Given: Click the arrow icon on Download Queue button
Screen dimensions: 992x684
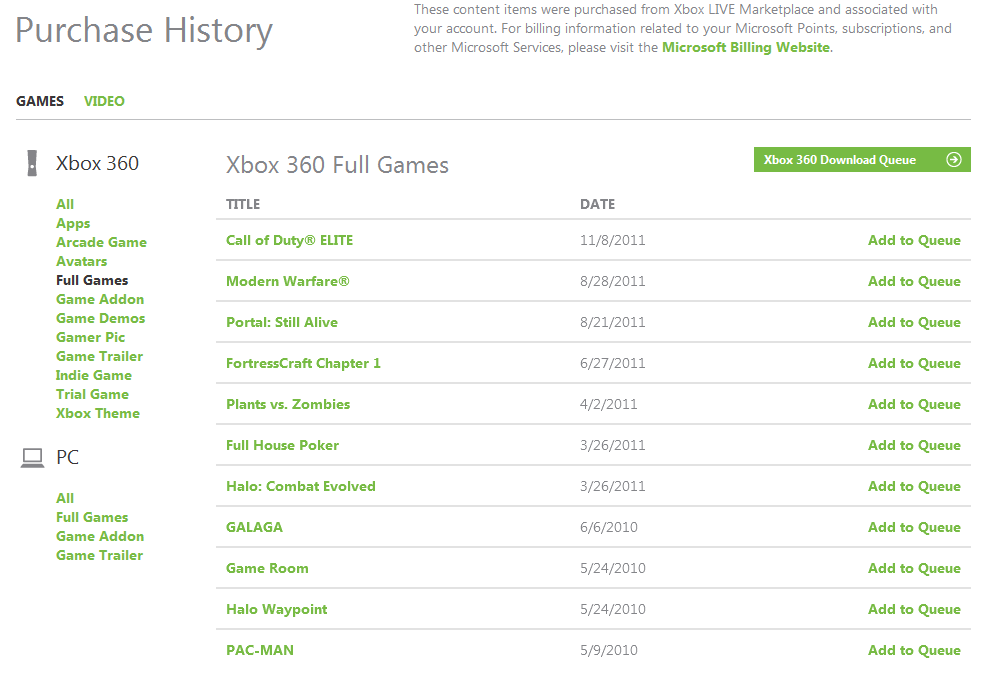Looking at the screenshot, I should pos(953,160).
